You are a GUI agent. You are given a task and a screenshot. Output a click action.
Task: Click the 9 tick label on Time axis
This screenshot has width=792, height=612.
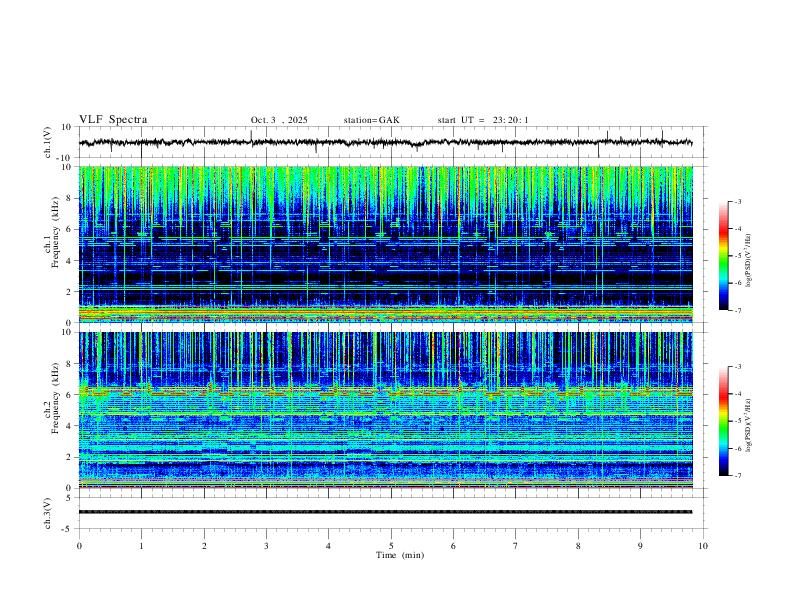[x=640, y=546]
